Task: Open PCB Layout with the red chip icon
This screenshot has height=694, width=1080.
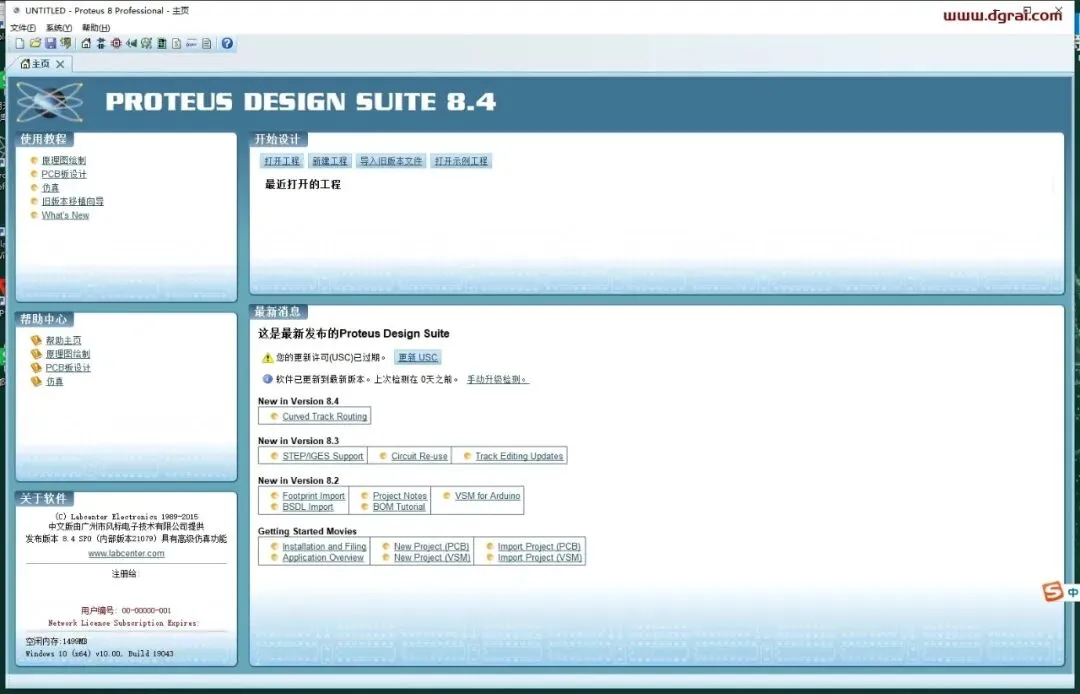Action: [x=116, y=43]
